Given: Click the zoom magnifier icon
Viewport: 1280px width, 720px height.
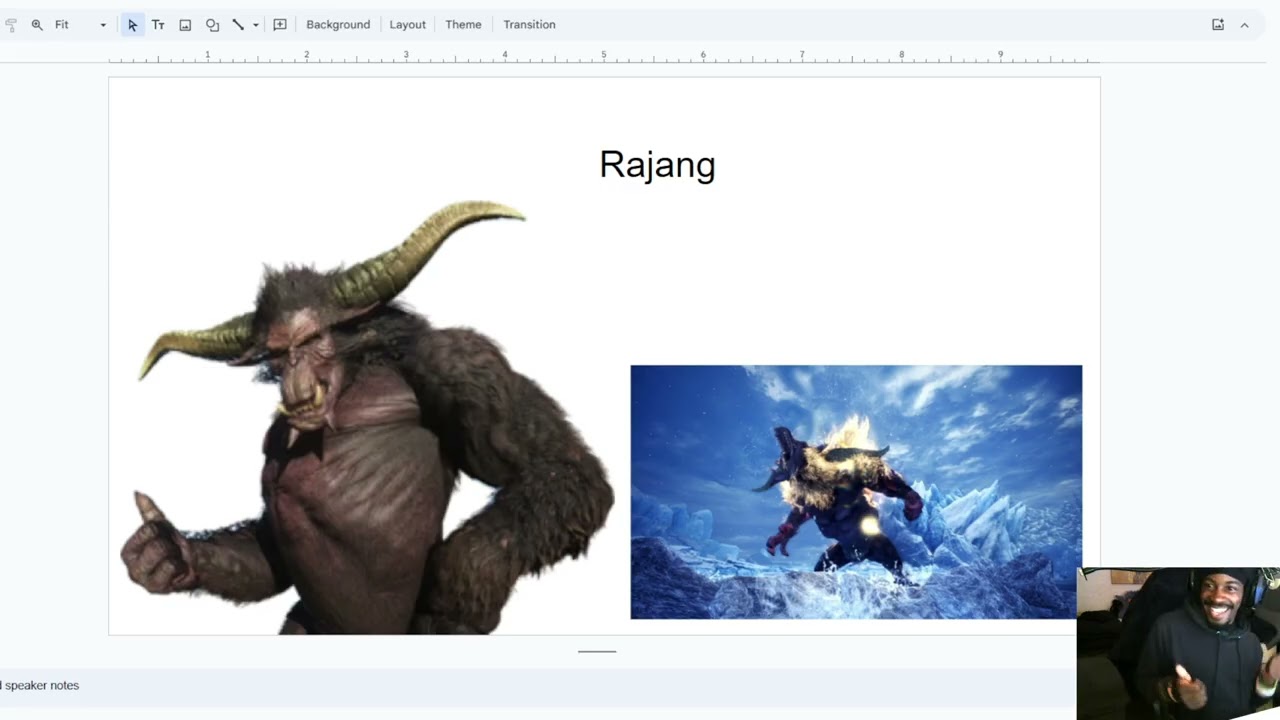Looking at the screenshot, I should click(x=37, y=25).
